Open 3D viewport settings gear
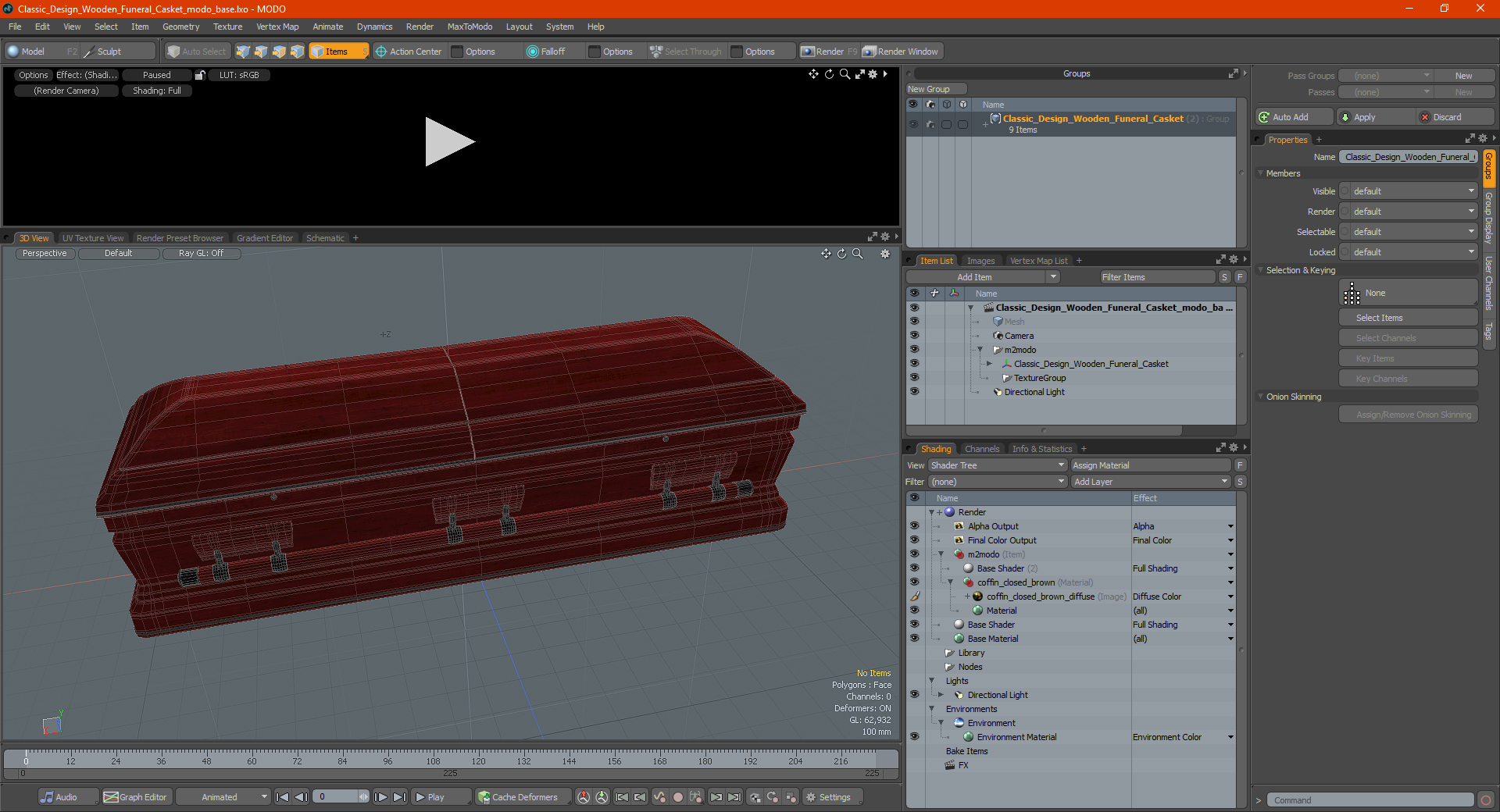Screen dimensions: 1500x812 click(x=885, y=254)
